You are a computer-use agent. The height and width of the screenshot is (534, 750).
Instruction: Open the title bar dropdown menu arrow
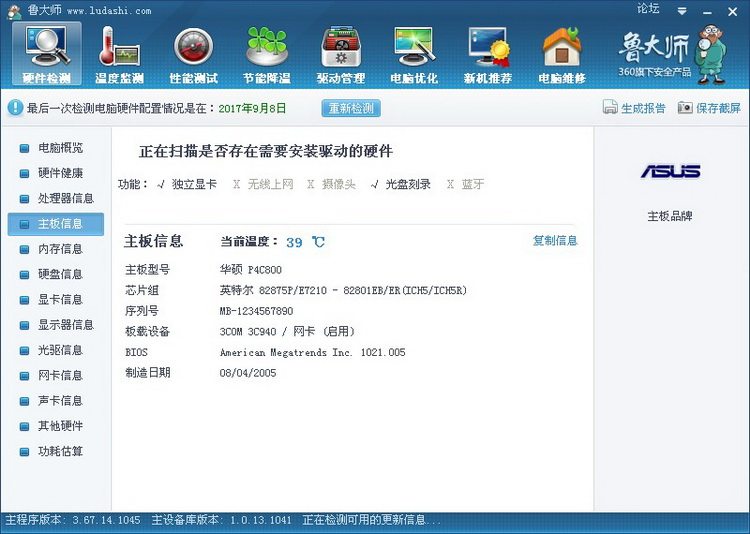pos(682,11)
